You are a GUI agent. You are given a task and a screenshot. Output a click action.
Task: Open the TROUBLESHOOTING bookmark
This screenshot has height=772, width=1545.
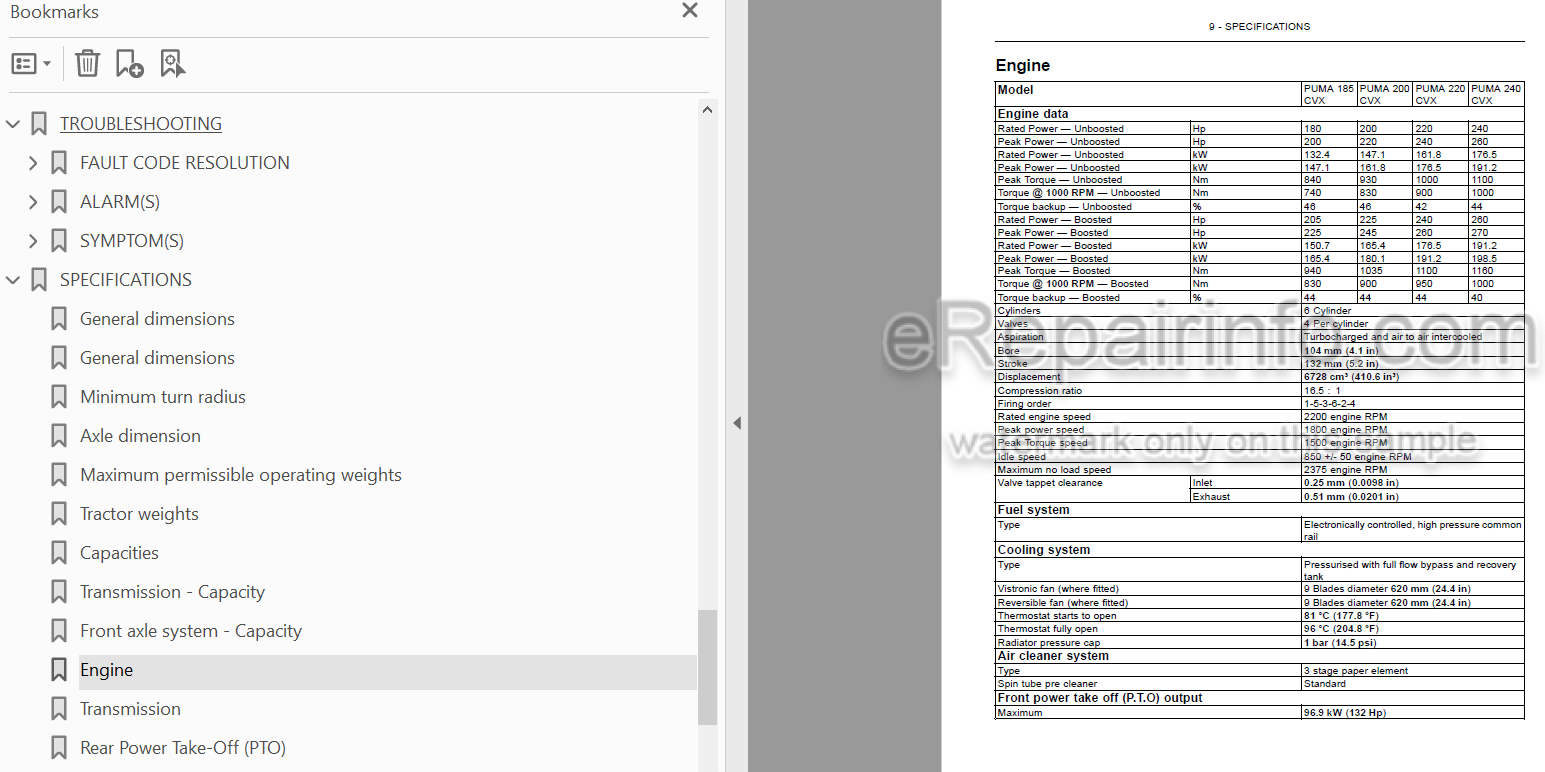click(x=141, y=124)
